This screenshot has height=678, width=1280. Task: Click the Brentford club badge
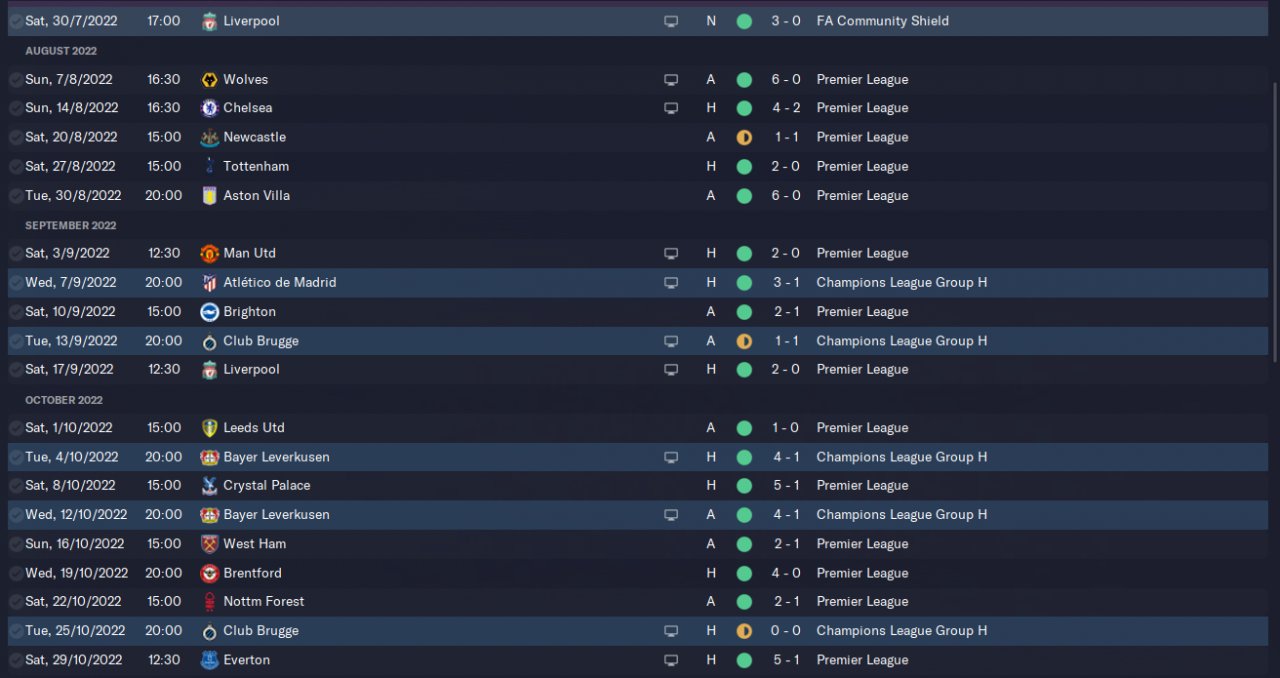coord(209,573)
